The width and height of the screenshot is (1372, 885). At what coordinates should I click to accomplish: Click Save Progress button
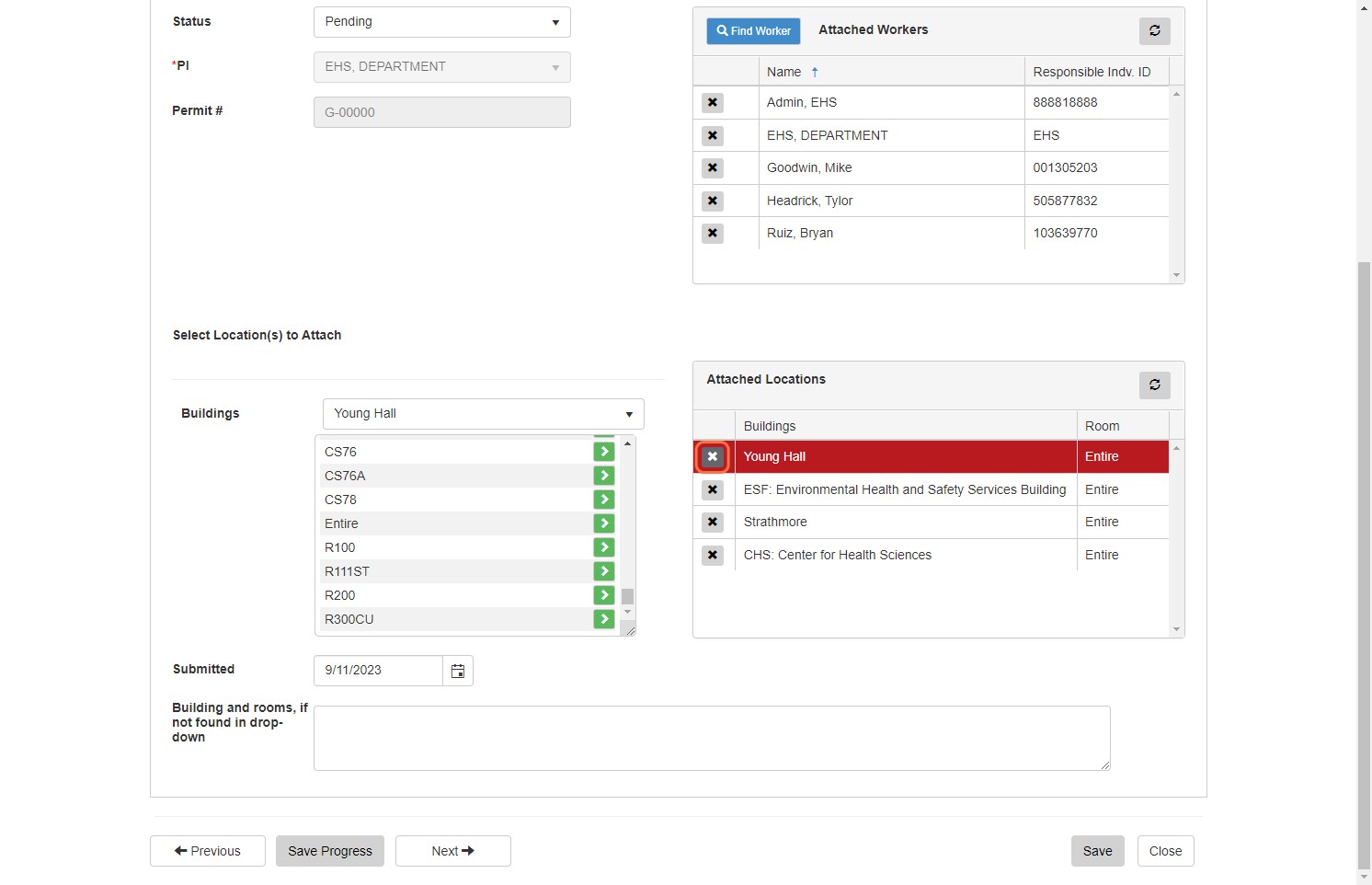tap(330, 851)
